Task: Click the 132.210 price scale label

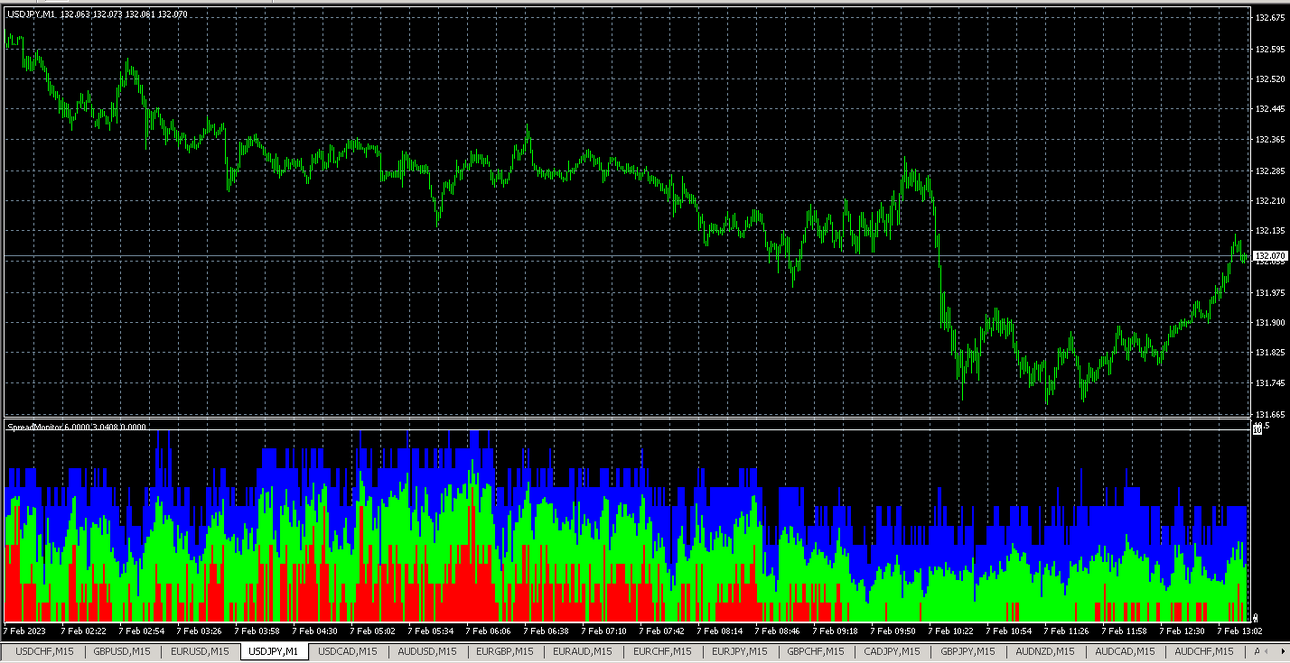Action: pos(1269,201)
